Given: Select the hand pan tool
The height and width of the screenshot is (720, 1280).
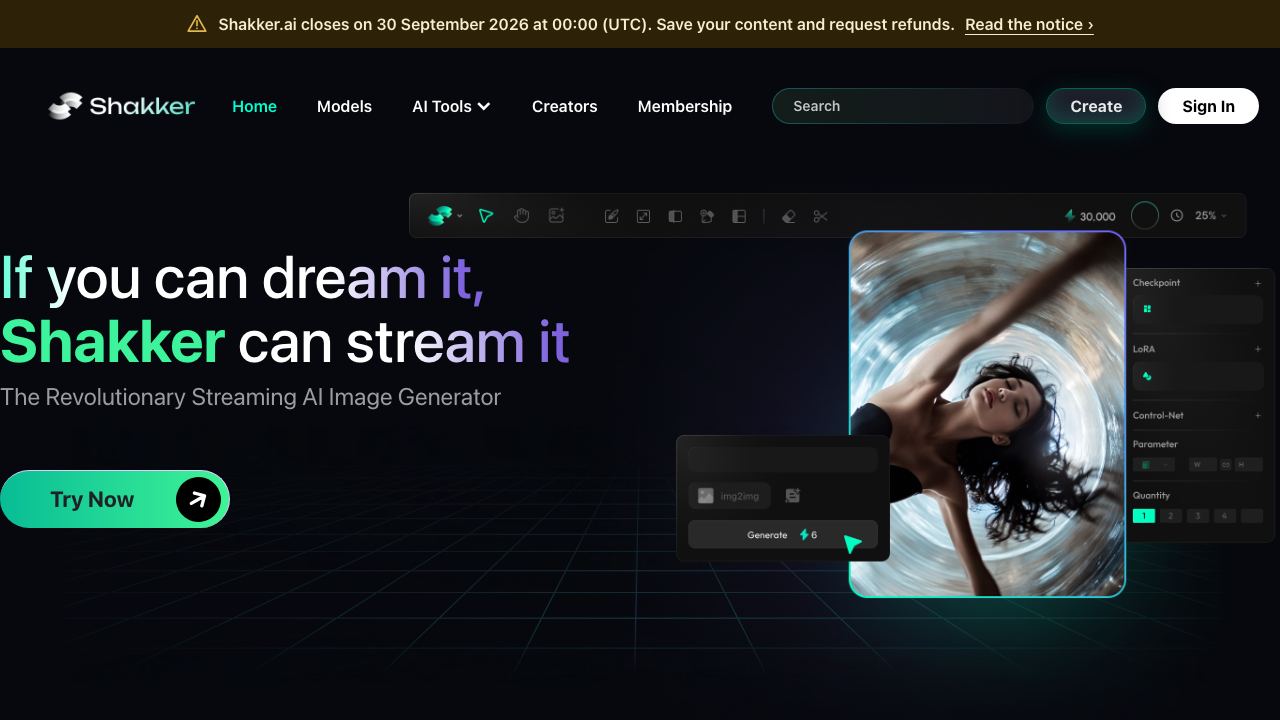Looking at the screenshot, I should [x=521, y=216].
